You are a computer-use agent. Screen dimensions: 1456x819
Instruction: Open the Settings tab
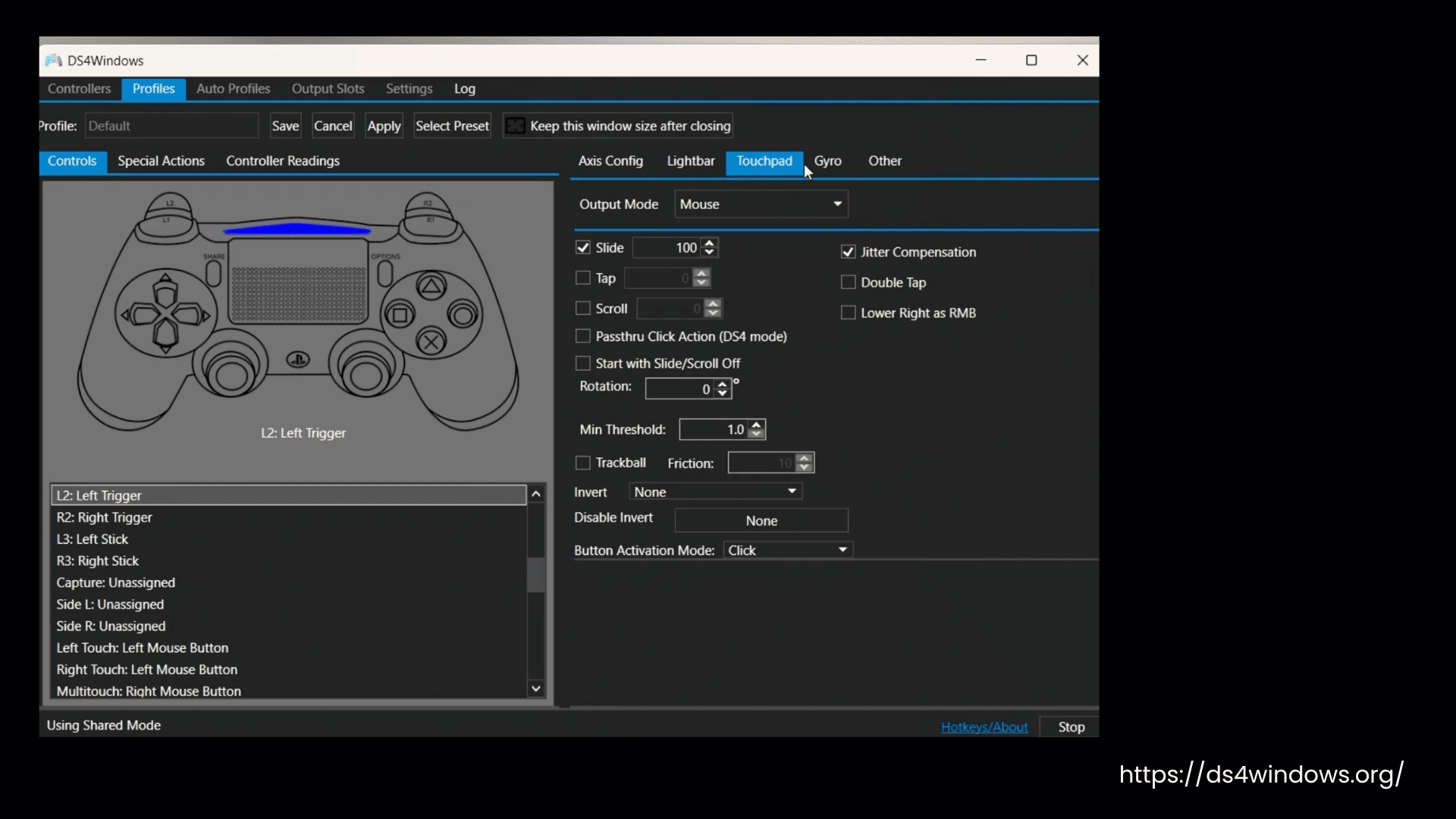point(409,89)
